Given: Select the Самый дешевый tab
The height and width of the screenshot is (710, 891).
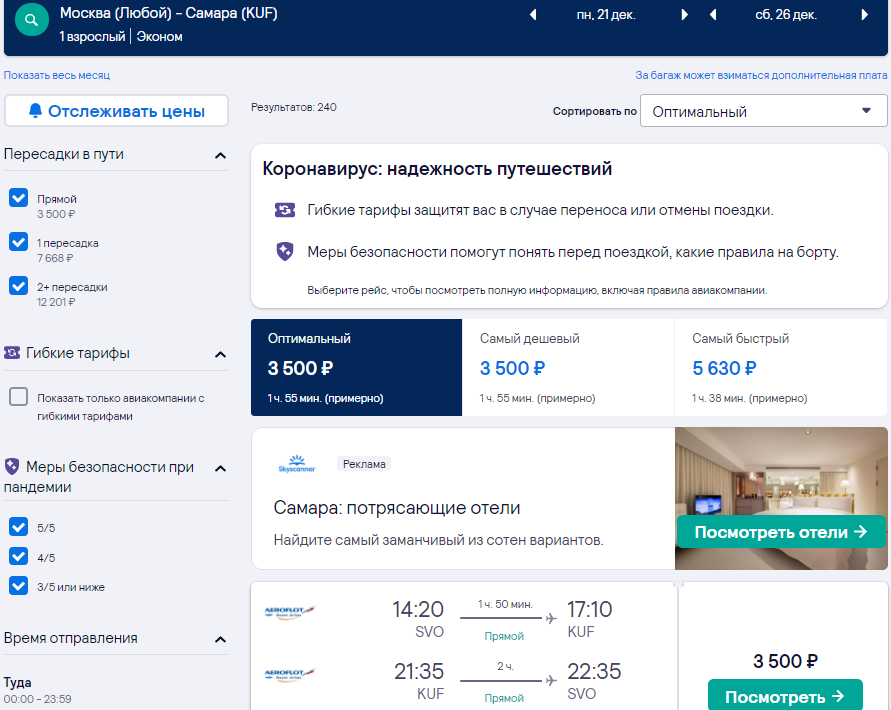Looking at the screenshot, I should coord(568,367).
